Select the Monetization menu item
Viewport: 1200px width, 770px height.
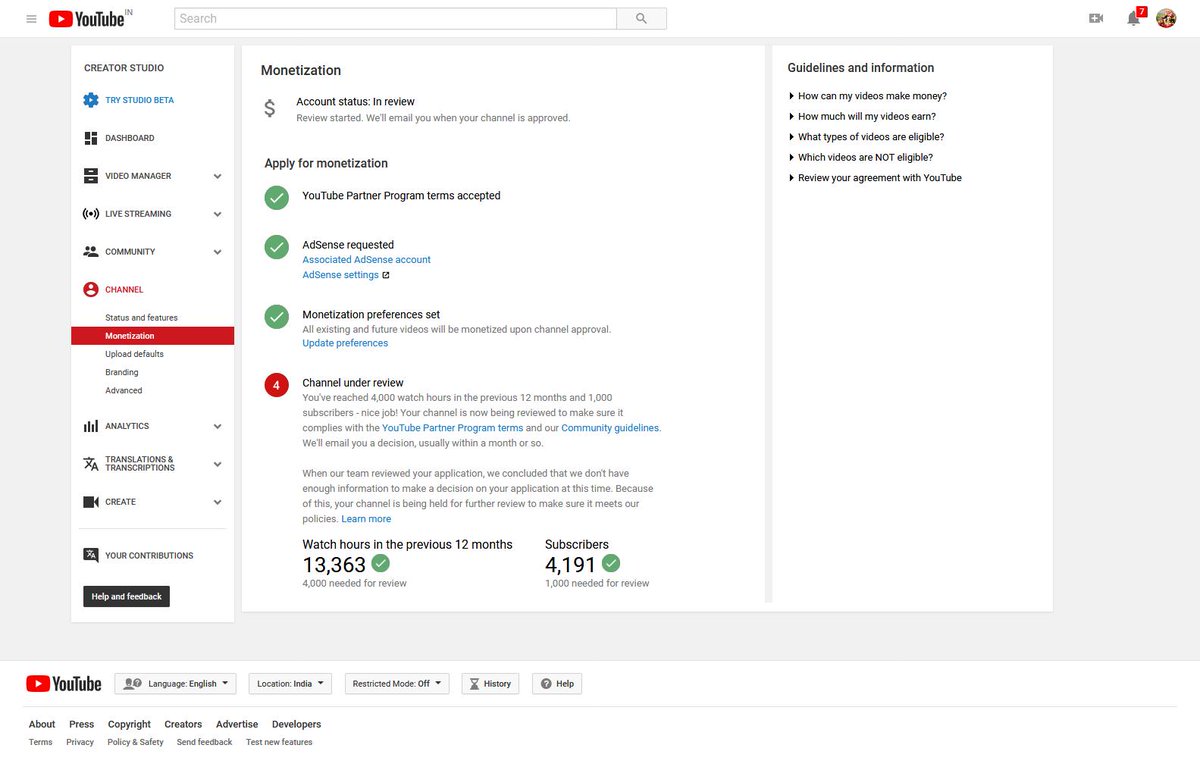(152, 336)
